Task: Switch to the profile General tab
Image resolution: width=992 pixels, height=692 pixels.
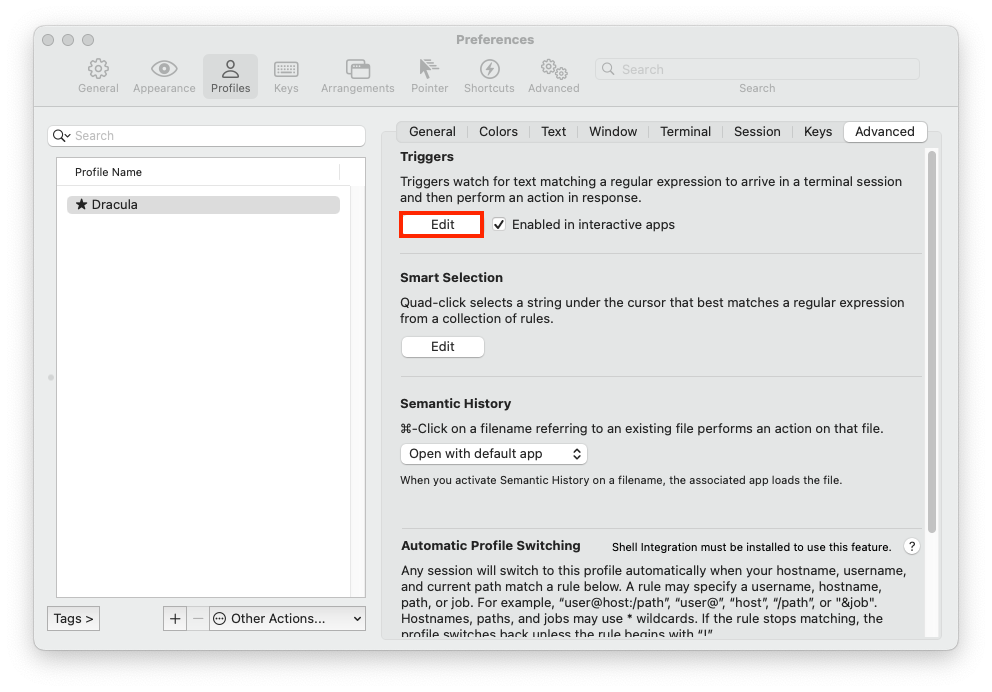Action: click(x=432, y=132)
